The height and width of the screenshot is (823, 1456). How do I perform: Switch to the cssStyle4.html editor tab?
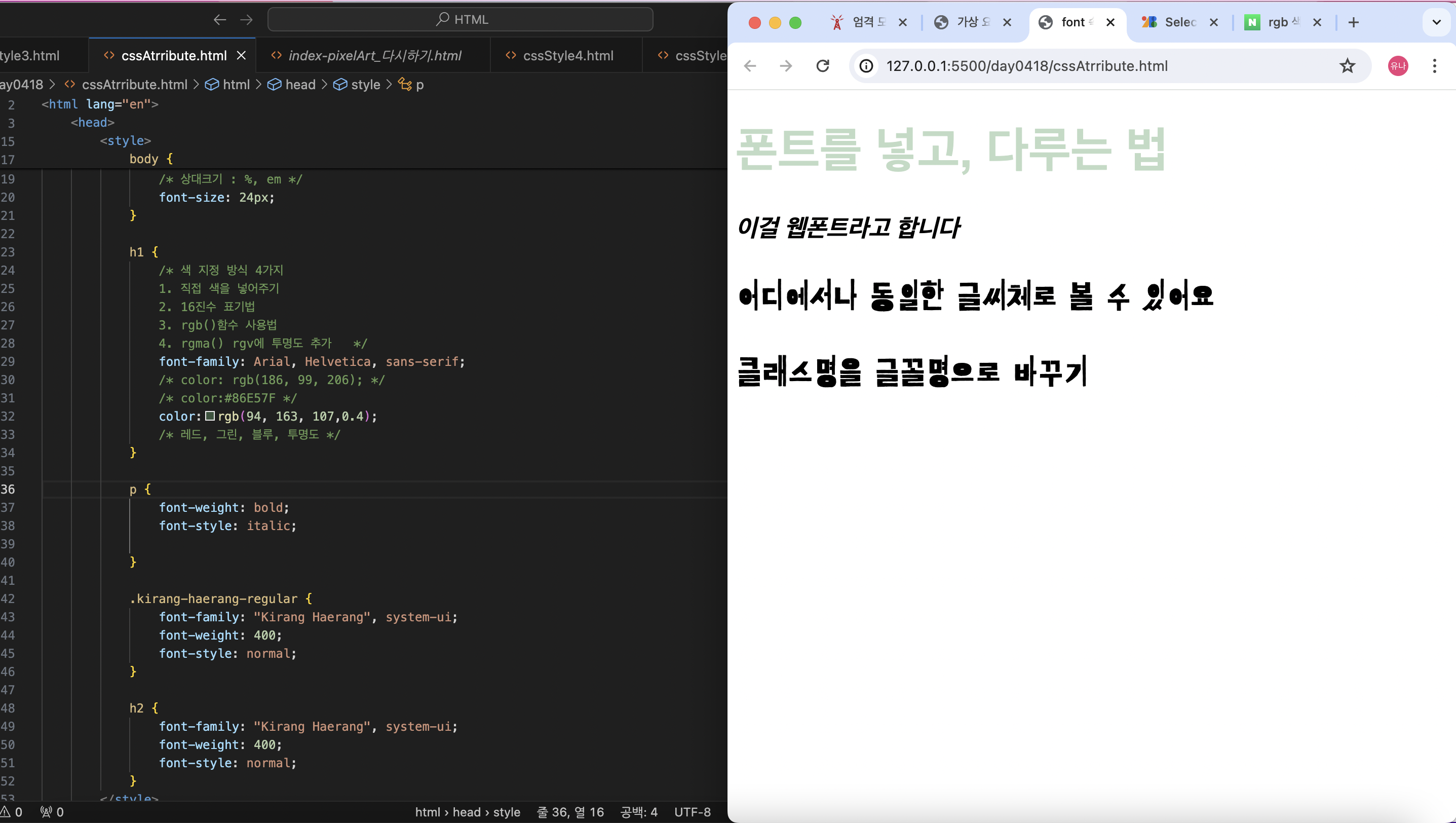(567, 56)
